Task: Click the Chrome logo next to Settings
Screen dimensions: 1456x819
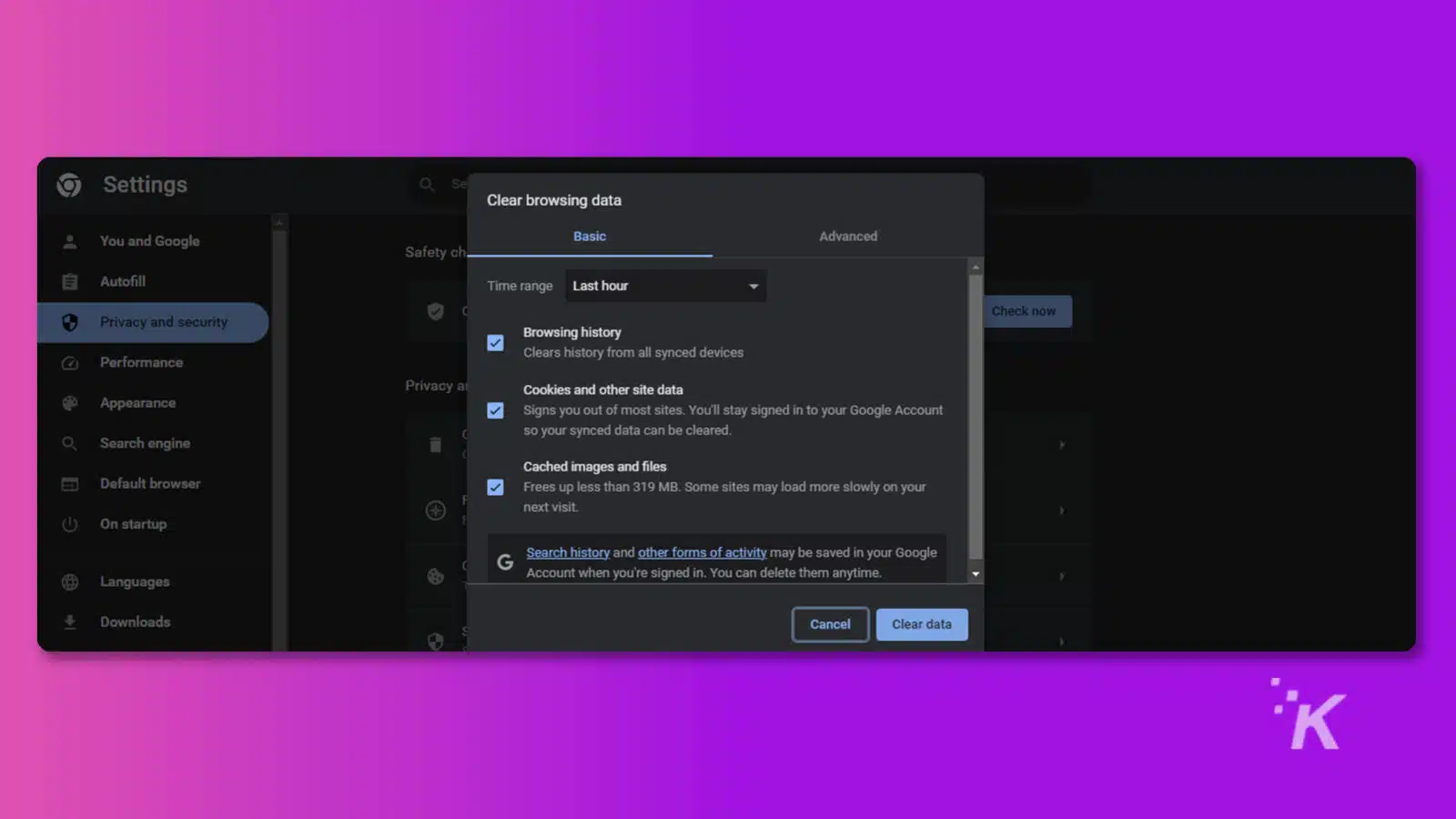Action: 67,185
